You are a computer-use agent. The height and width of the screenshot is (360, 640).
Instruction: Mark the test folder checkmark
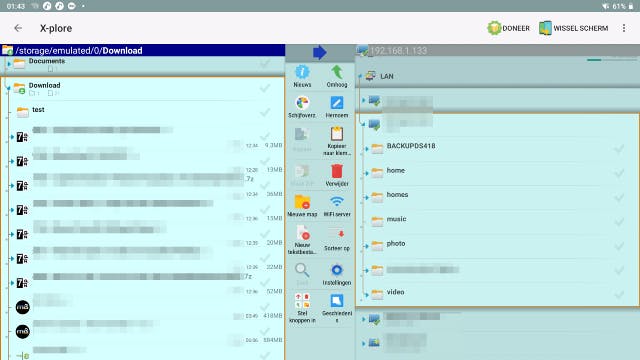pyautogui.click(x=265, y=112)
